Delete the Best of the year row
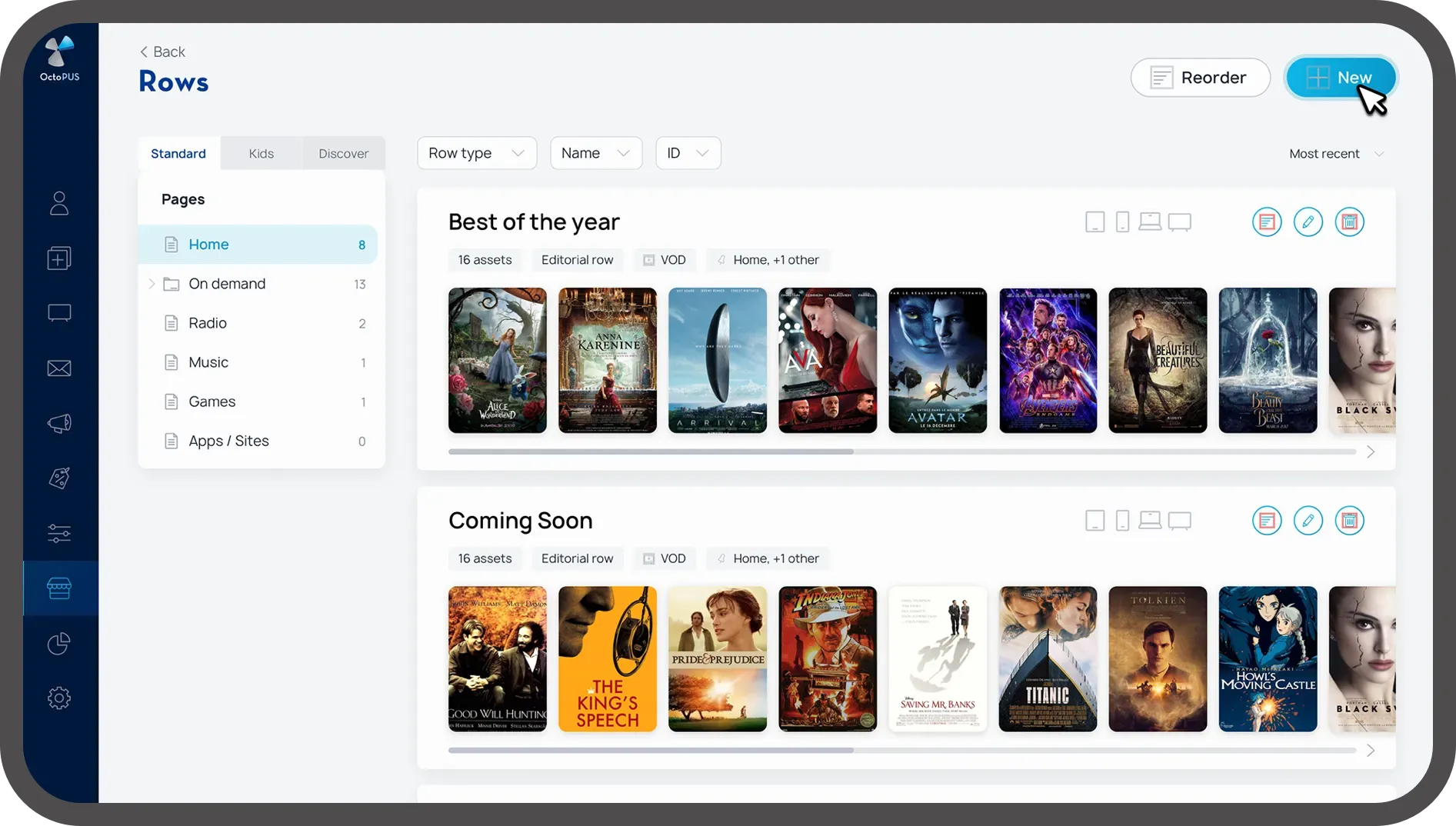Image resolution: width=1456 pixels, height=826 pixels. 1350,222
